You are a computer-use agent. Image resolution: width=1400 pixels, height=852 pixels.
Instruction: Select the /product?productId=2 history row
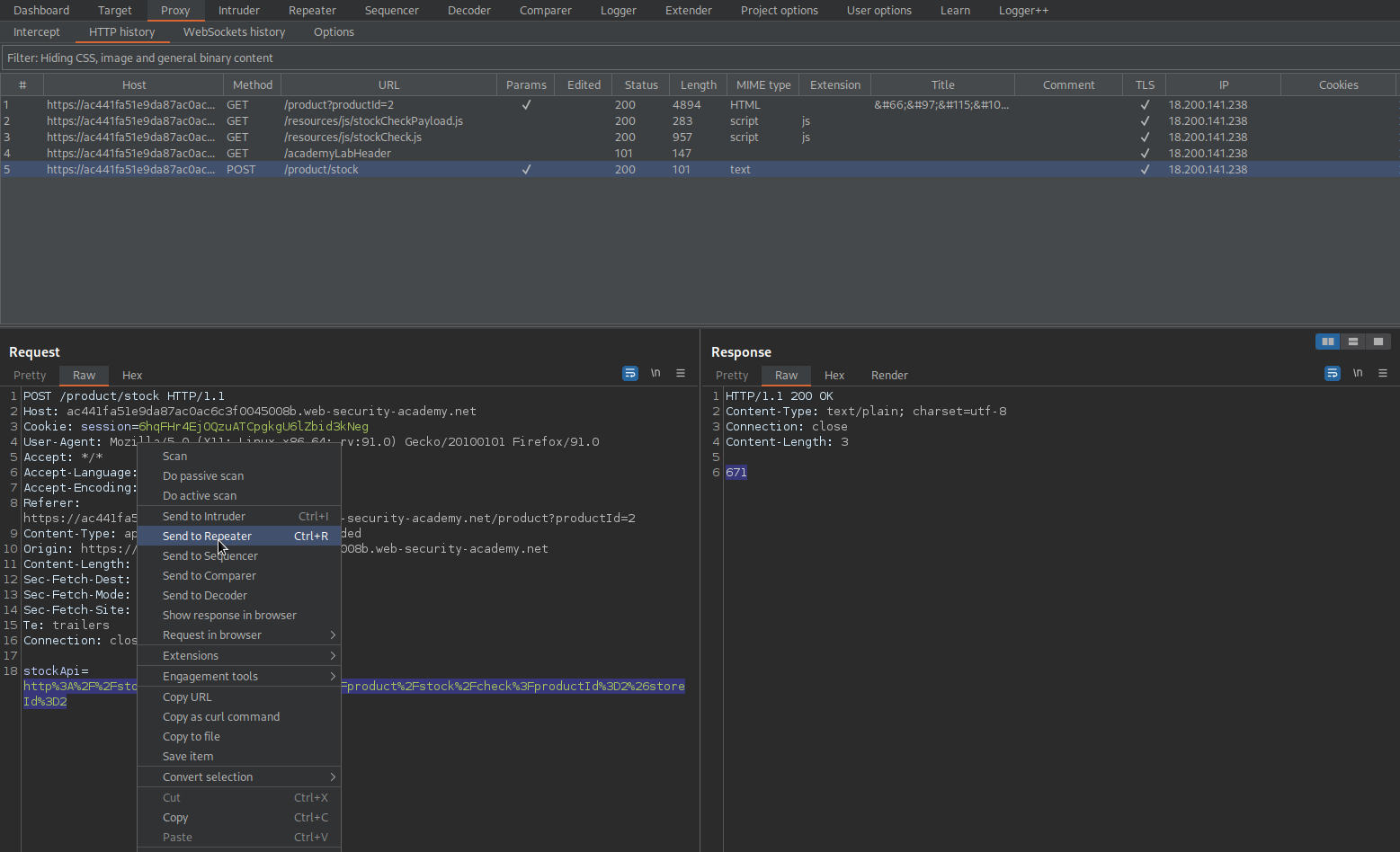700,104
